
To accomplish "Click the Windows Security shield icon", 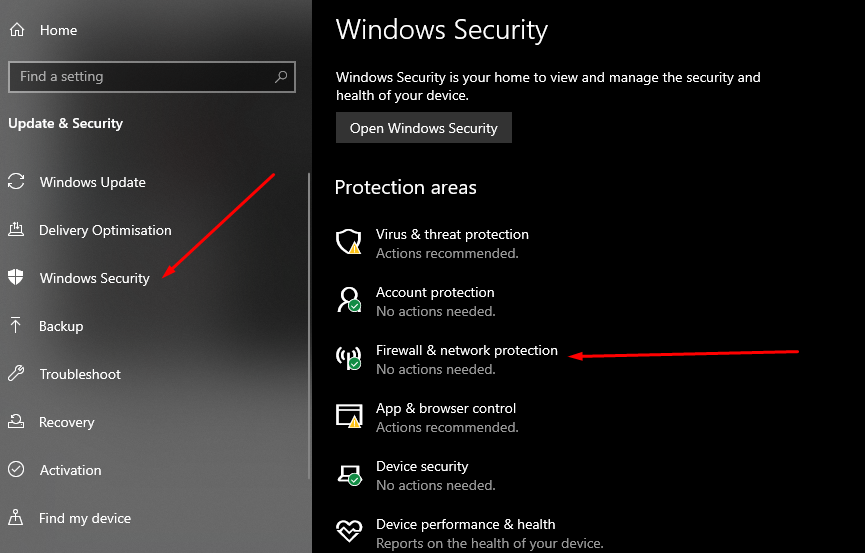I will 16,277.
